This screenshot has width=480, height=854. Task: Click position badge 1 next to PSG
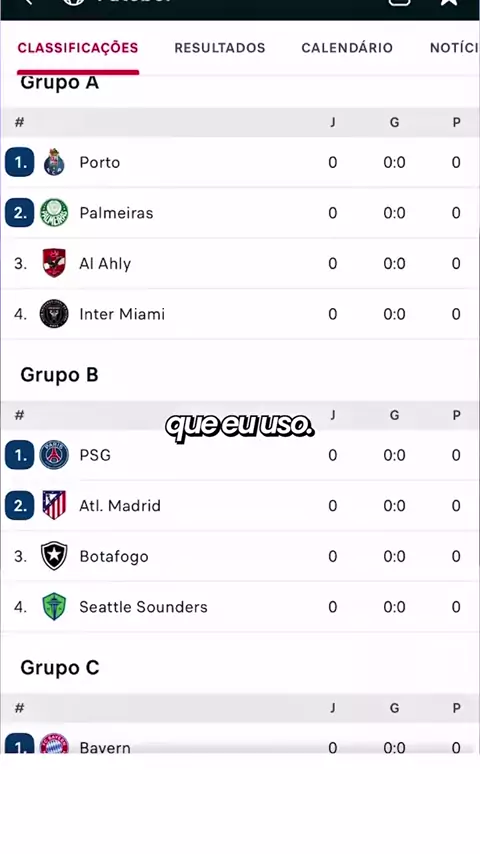(20, 455)
